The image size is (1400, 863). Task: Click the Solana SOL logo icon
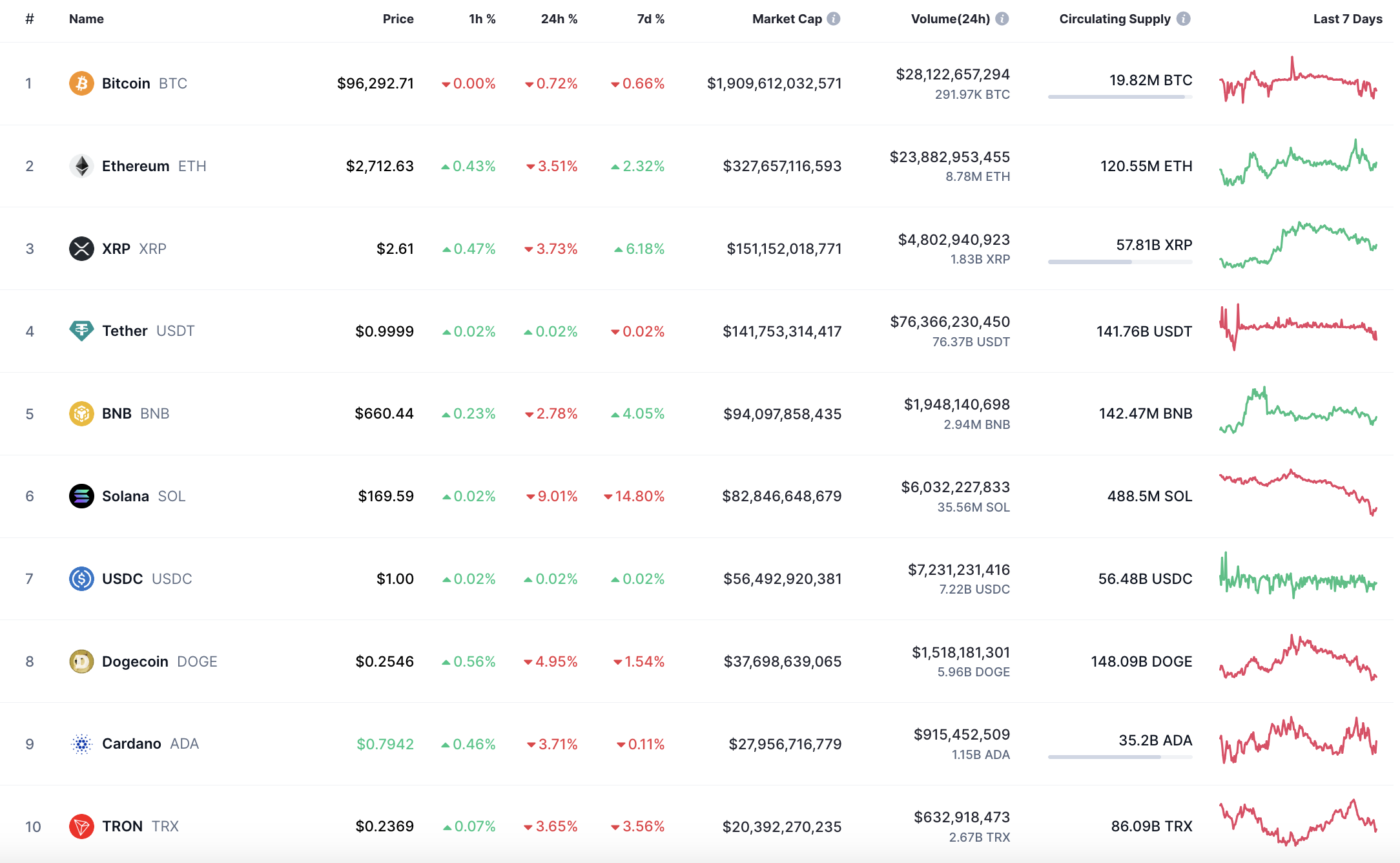81,496
